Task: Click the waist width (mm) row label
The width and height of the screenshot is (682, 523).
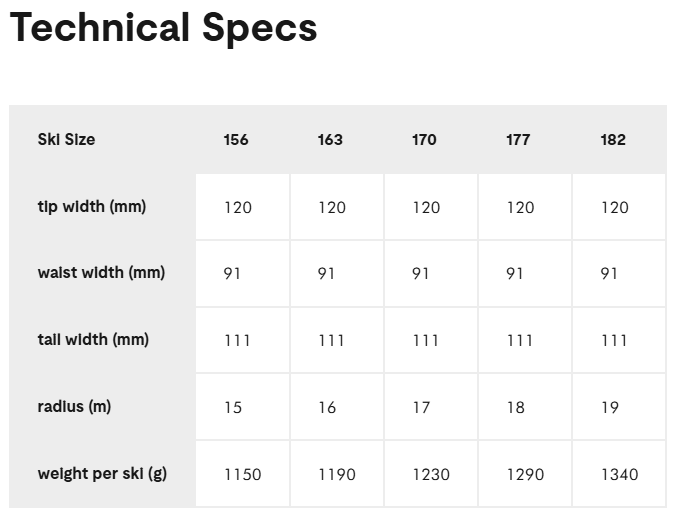Action: pyautogui.click(x=101, y=273)
